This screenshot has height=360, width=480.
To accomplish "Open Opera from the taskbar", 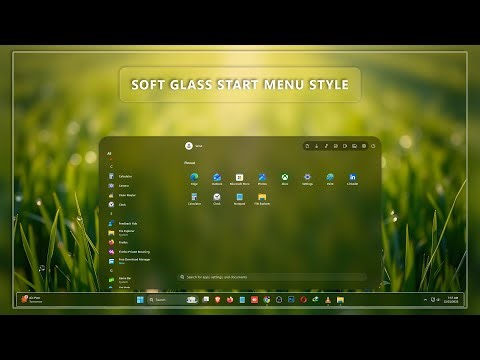I will click(303, 300).
